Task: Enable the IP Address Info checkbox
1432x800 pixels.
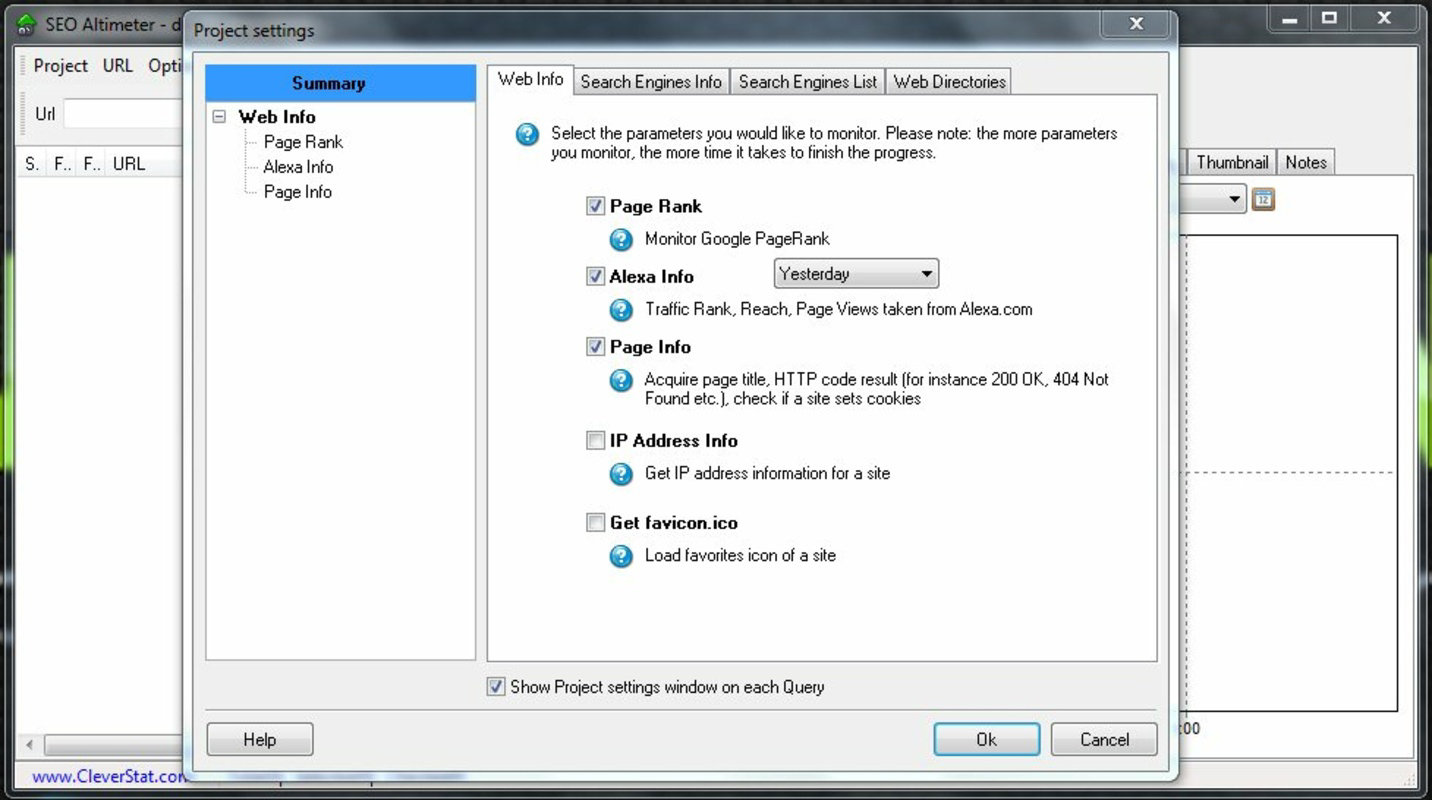Action: point(595,440)
